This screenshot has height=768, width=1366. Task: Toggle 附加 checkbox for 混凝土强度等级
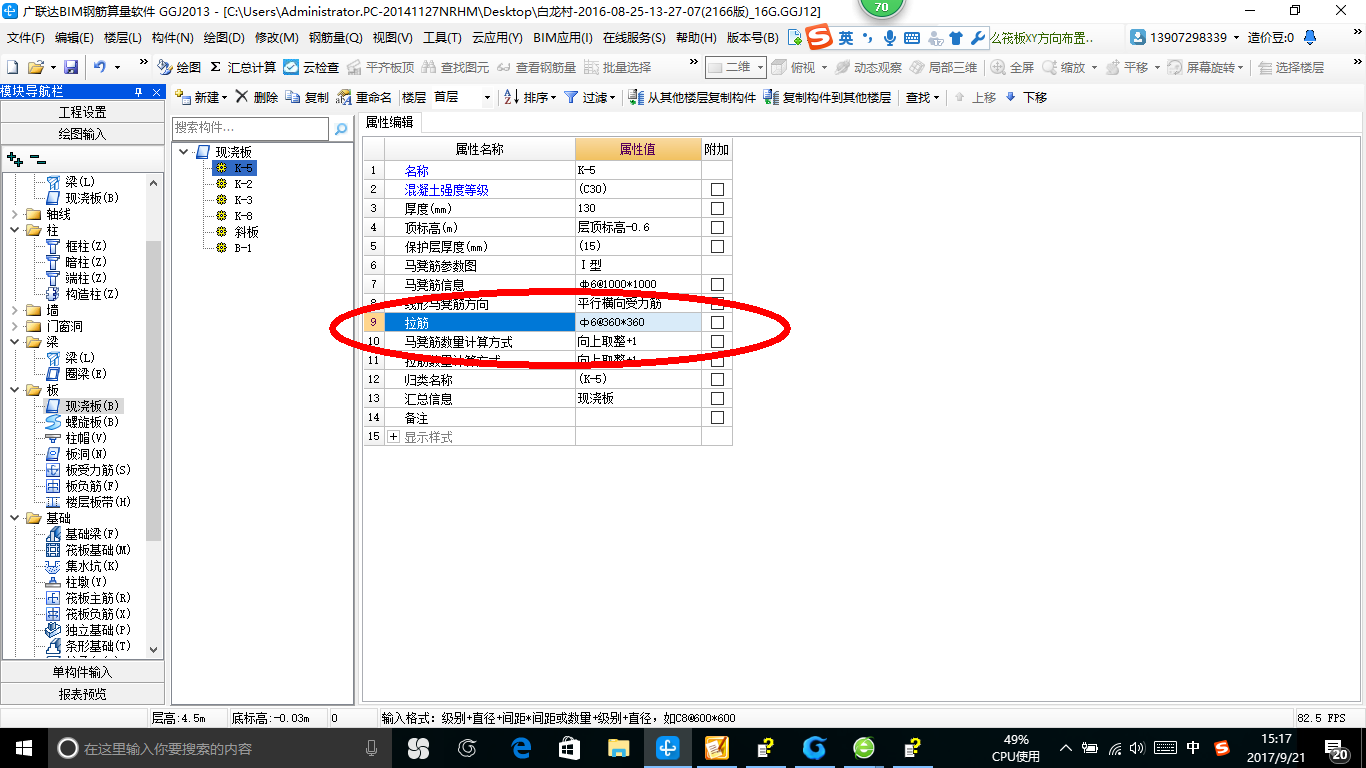coord(717,190)
